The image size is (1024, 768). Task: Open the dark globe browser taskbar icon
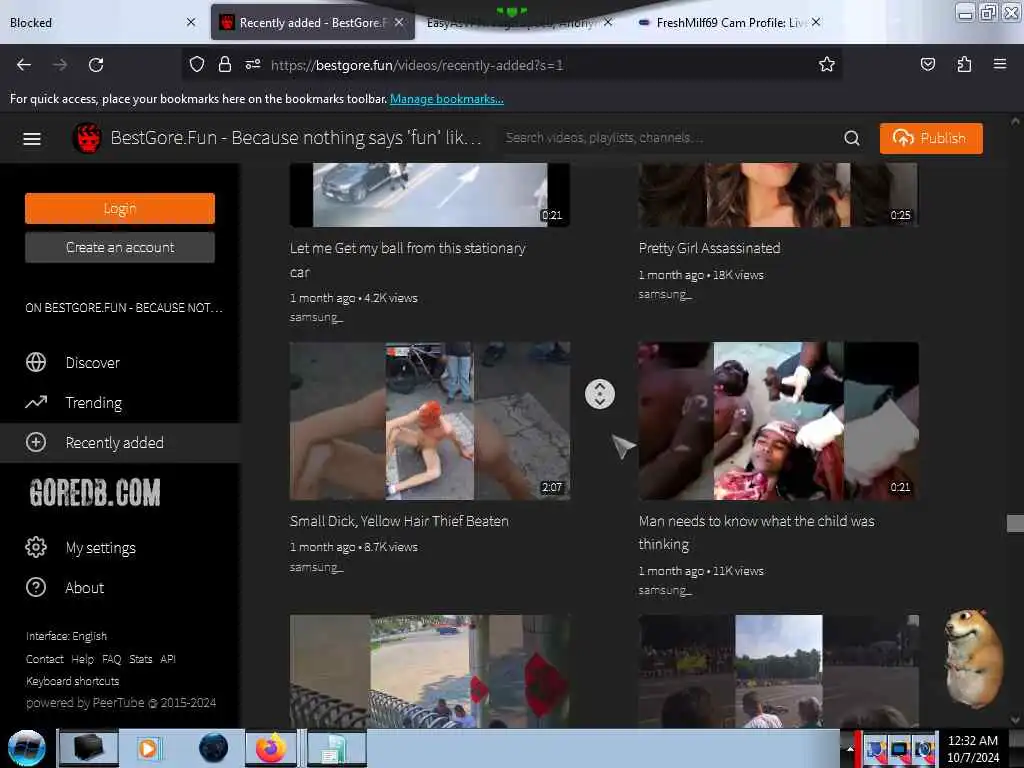pos(214,748)
